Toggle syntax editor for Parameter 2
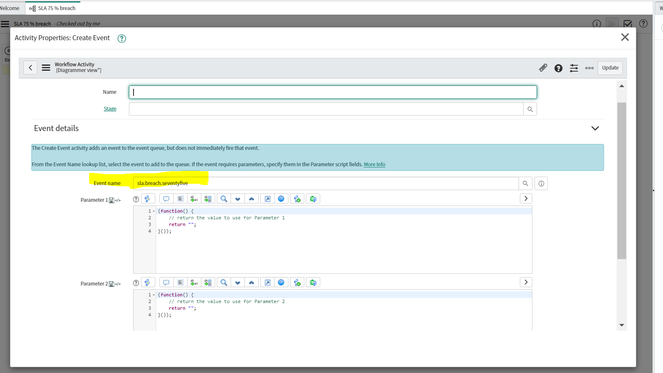The width and height of the screenshot is (663, 373). 148,282
